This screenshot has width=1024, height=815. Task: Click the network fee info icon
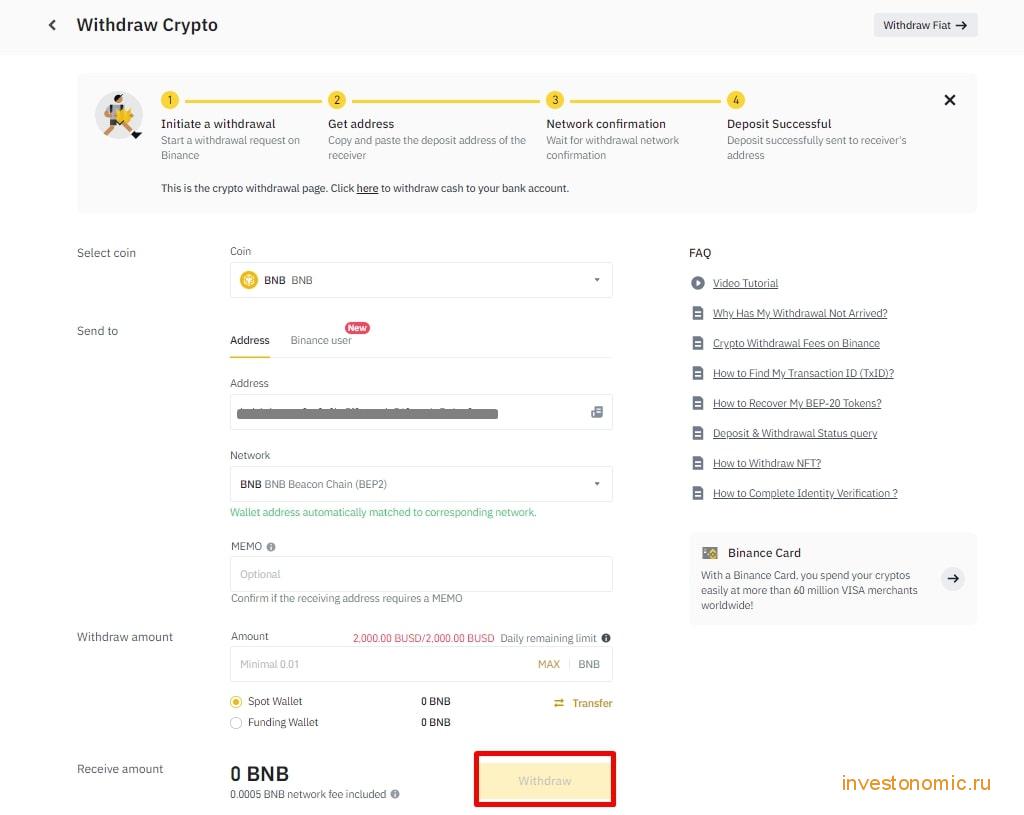395,794
